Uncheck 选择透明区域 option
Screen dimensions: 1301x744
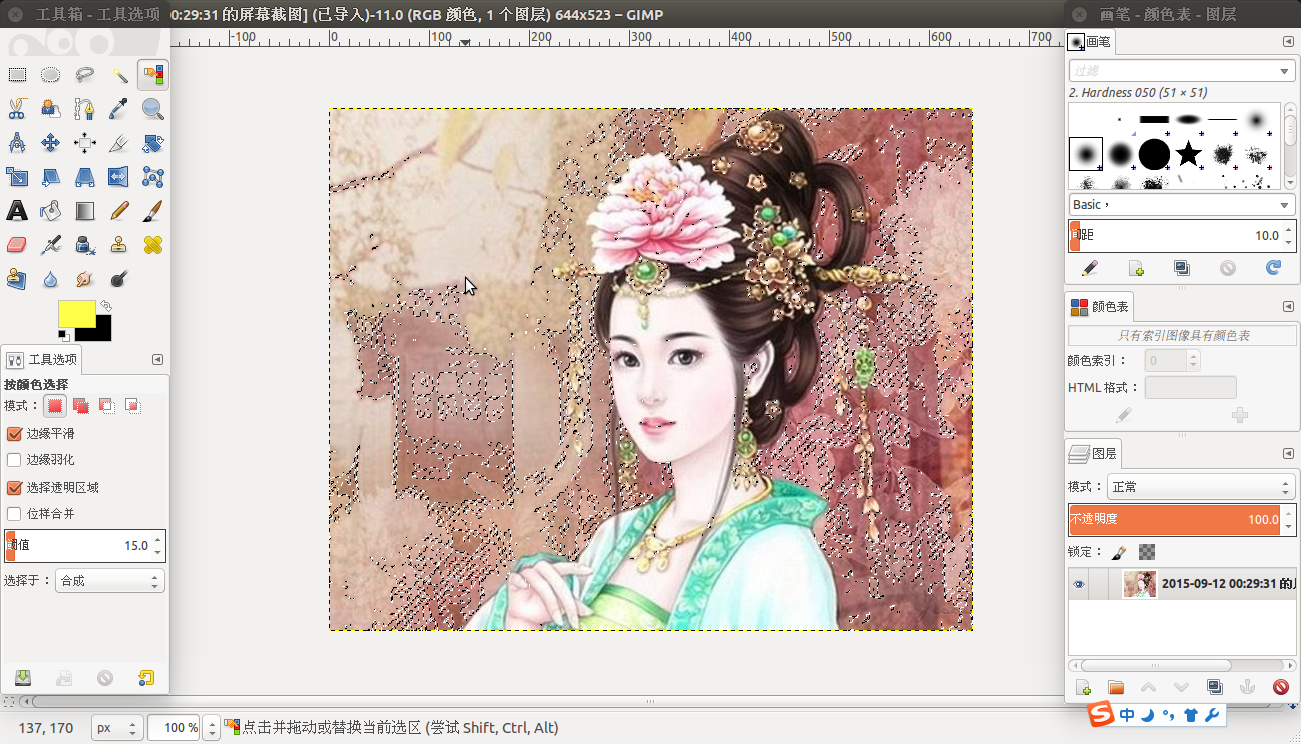coord(14,488)
